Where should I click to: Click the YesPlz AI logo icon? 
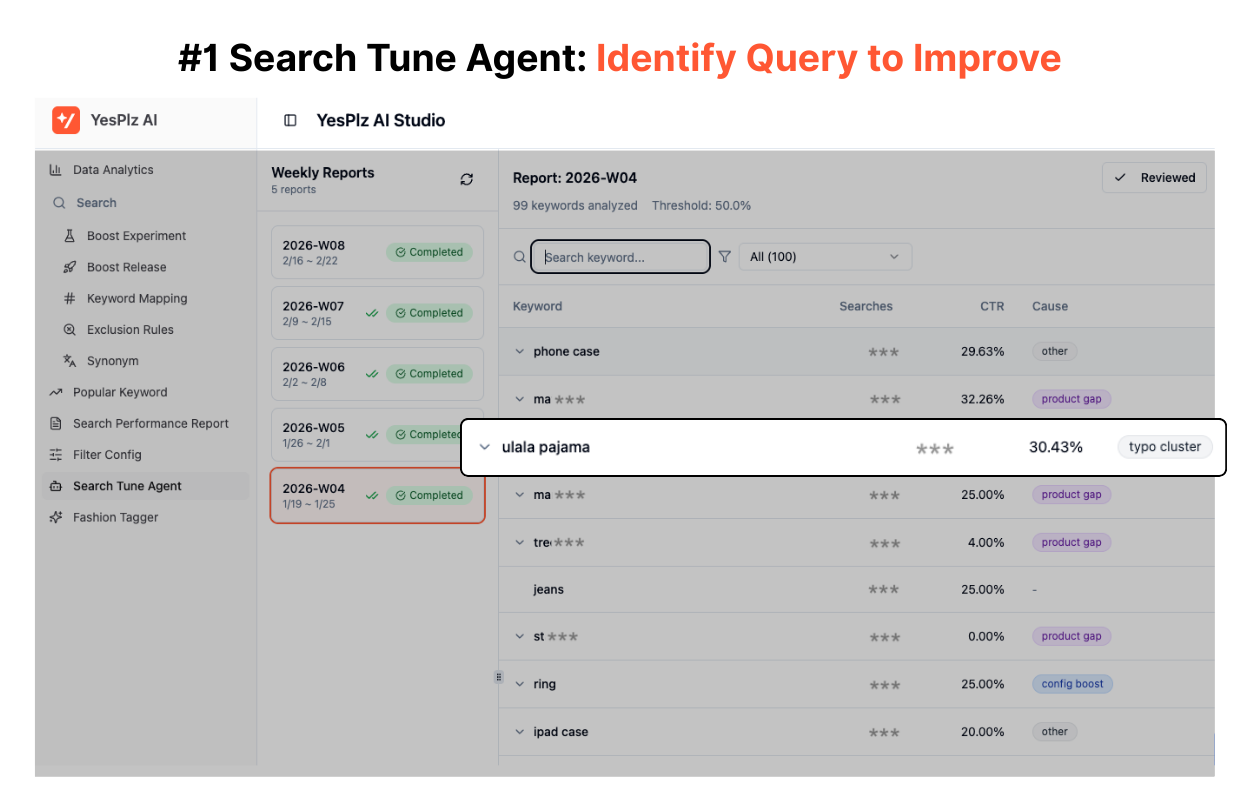(x=66, y=120)
